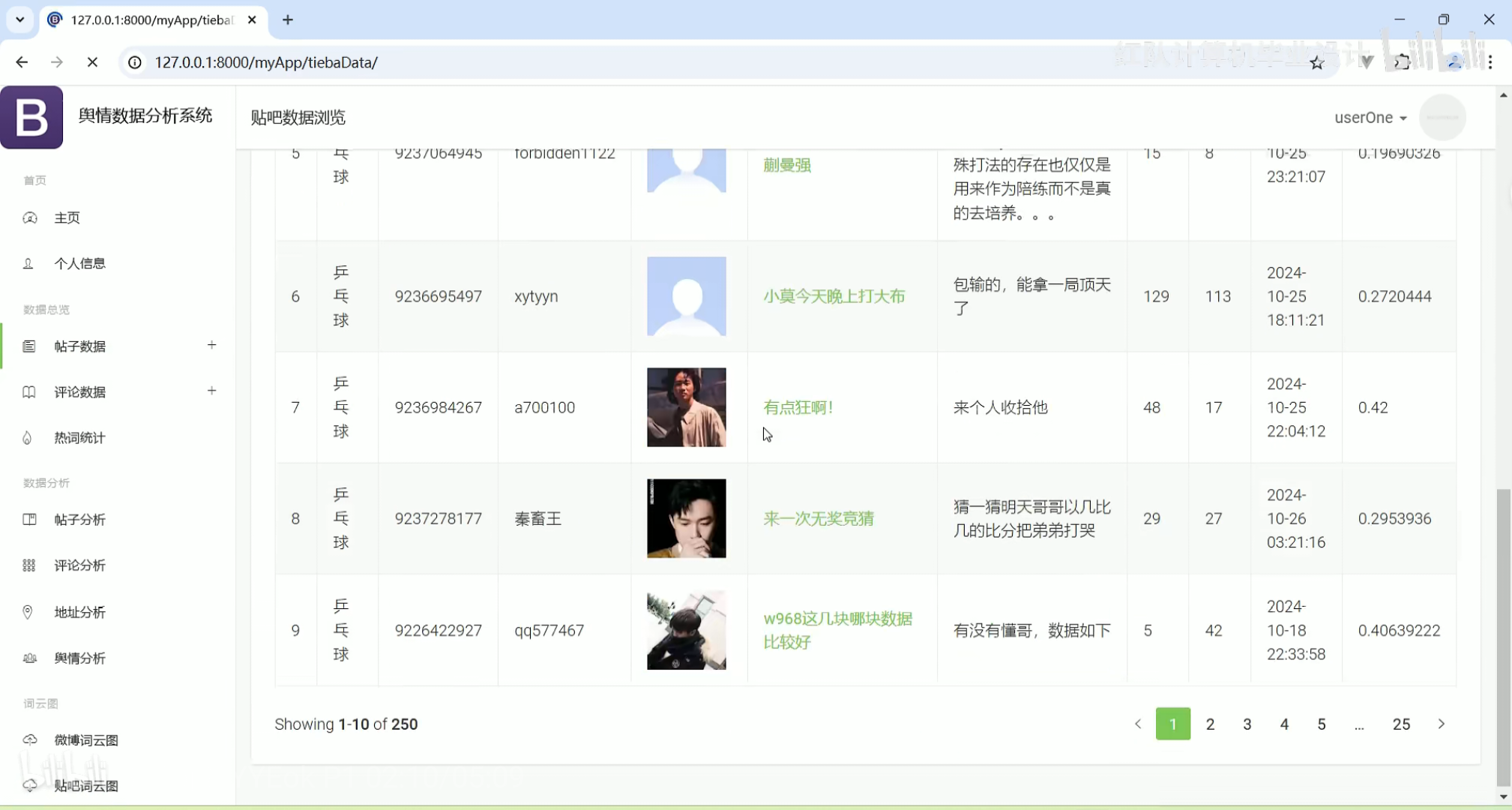Jump to last page 25
This screenshot has width=1512, height=810.
1401,724
